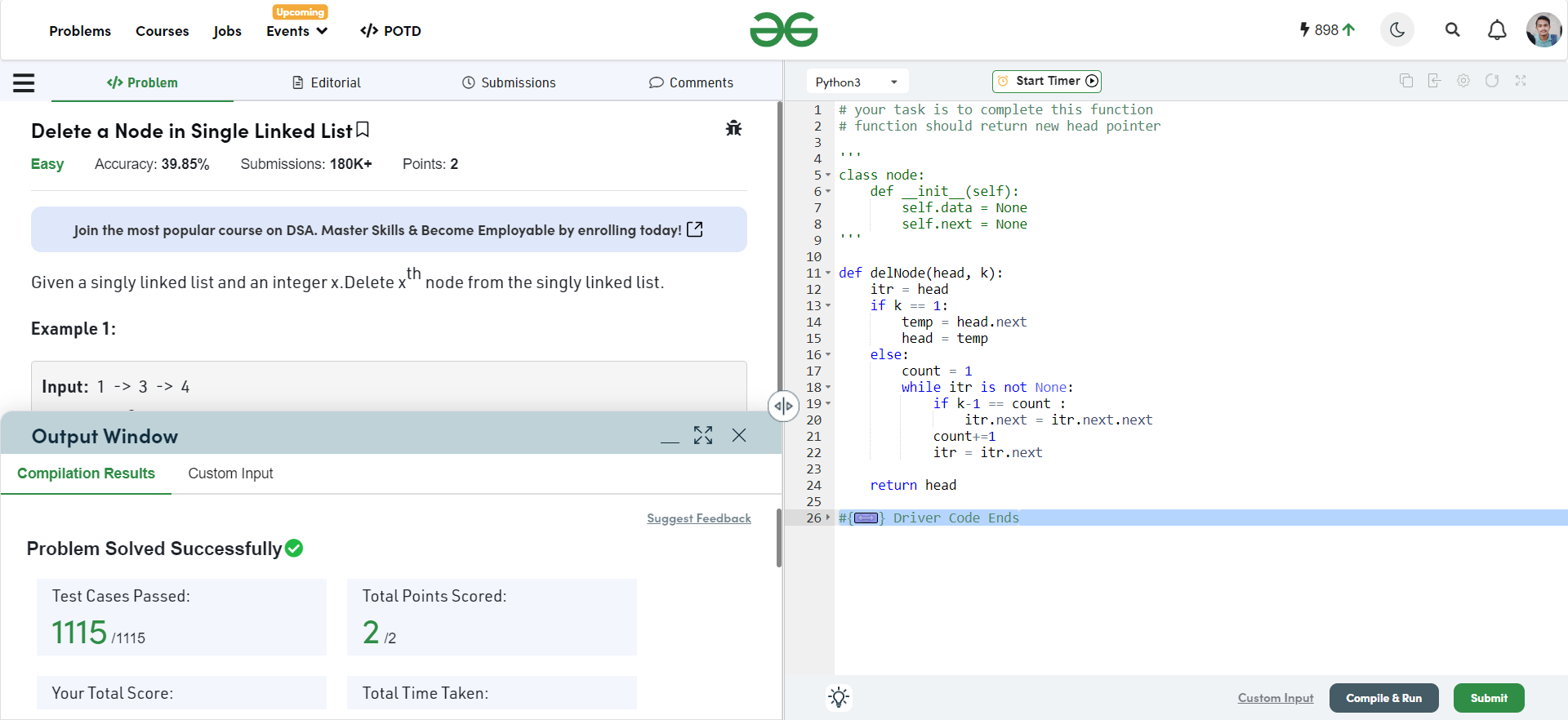Select the Compilation Results tab
The image size is (1568, 720).
click(x=86, y=473)
